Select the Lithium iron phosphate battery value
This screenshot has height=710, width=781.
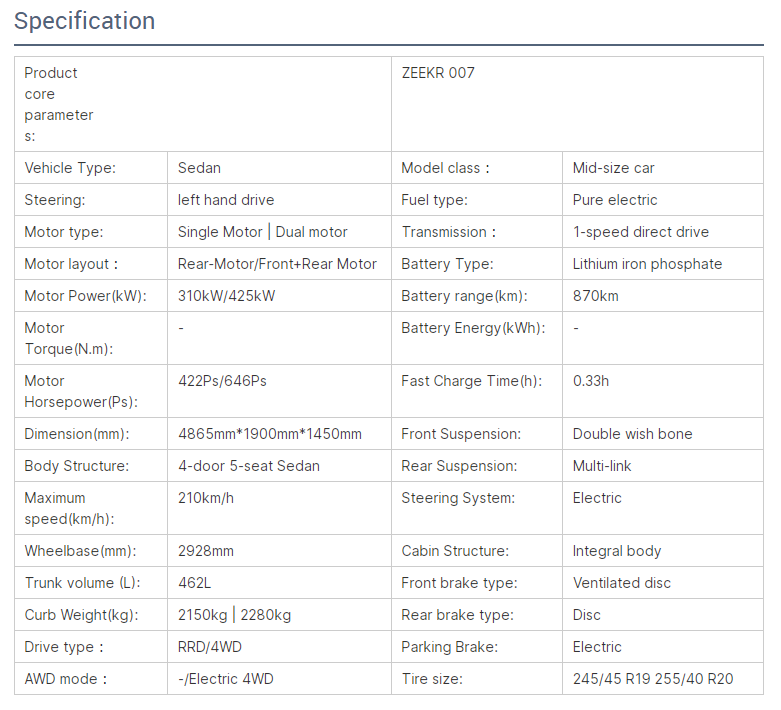647,264
